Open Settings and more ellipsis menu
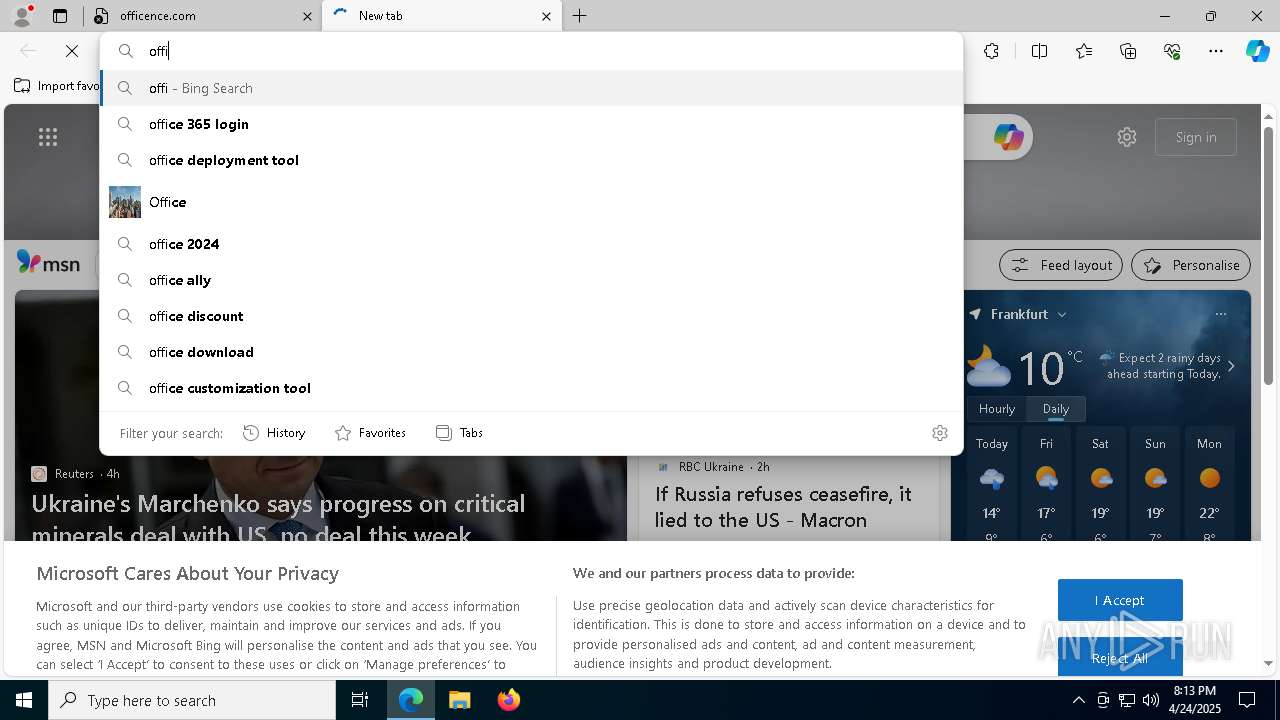 pos(1216,51)
